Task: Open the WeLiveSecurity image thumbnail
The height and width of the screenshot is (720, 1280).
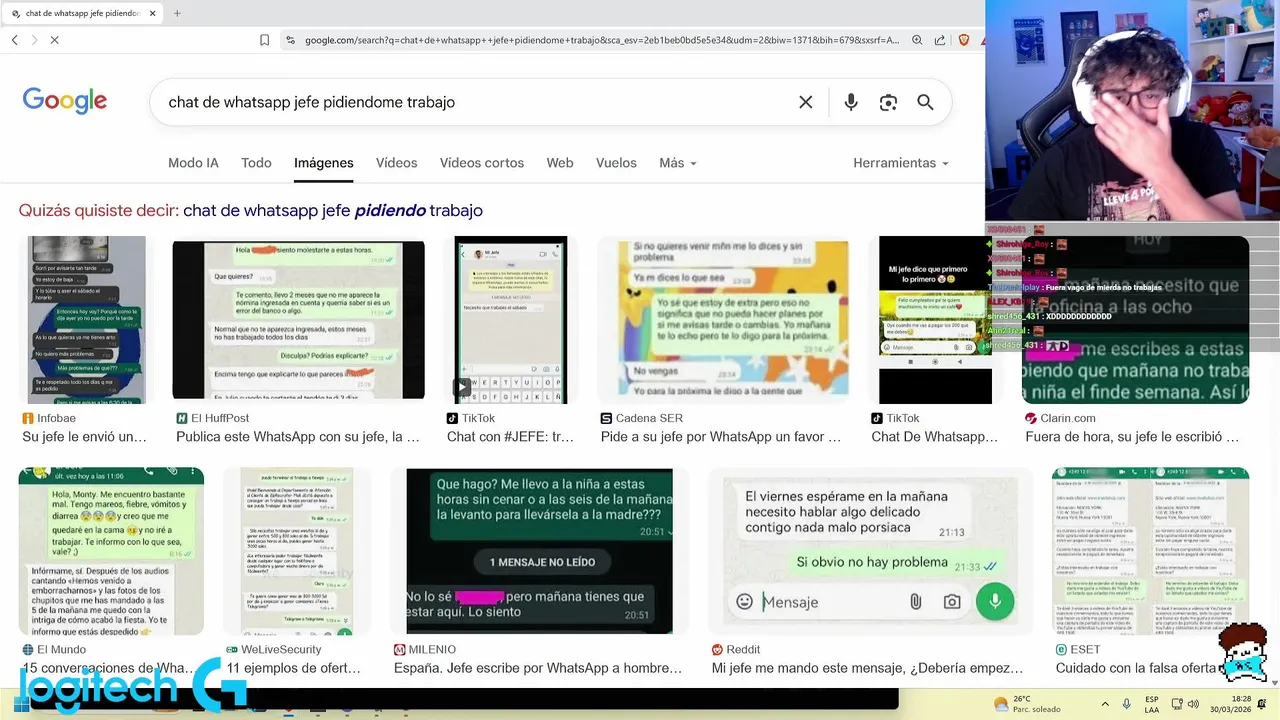Action: (x=297, y=551)
